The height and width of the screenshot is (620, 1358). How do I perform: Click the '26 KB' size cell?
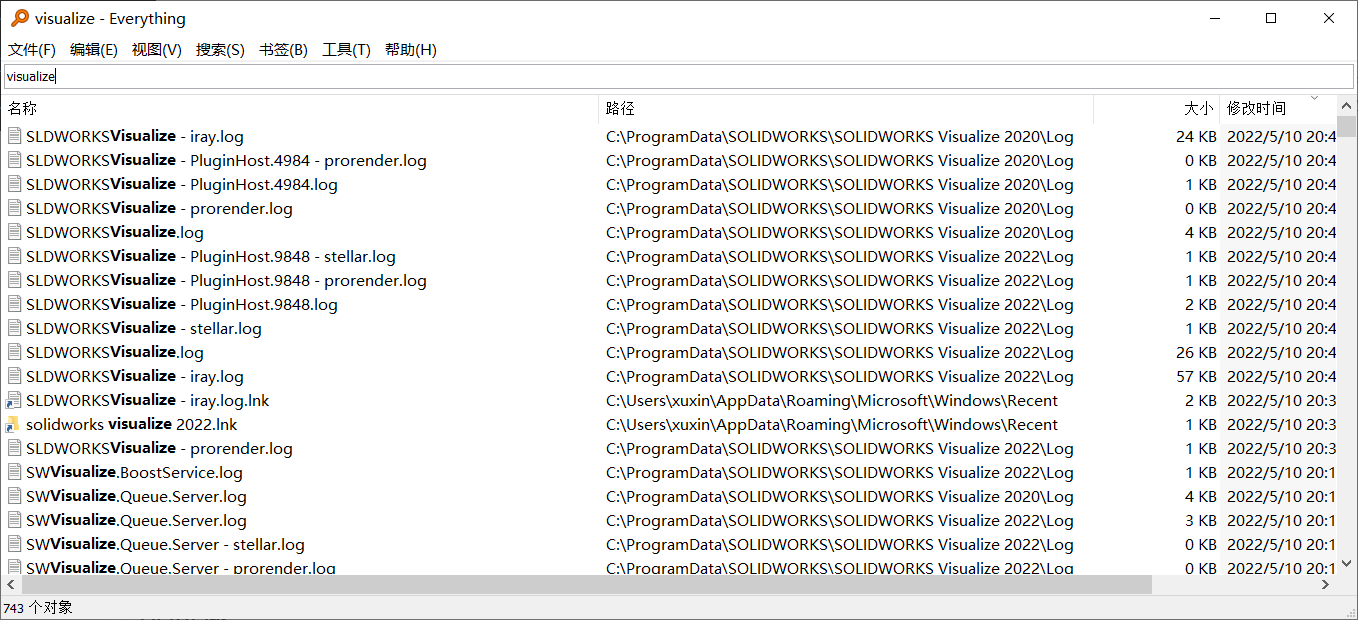point(1196,352)
